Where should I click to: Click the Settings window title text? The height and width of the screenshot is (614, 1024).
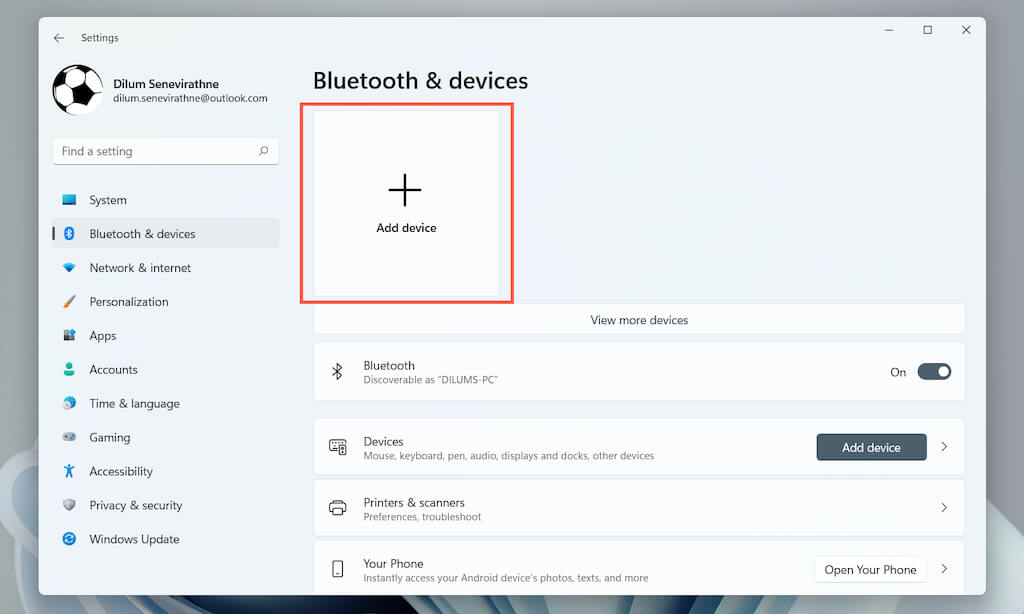pyautogui.click(x=100, y=38)
